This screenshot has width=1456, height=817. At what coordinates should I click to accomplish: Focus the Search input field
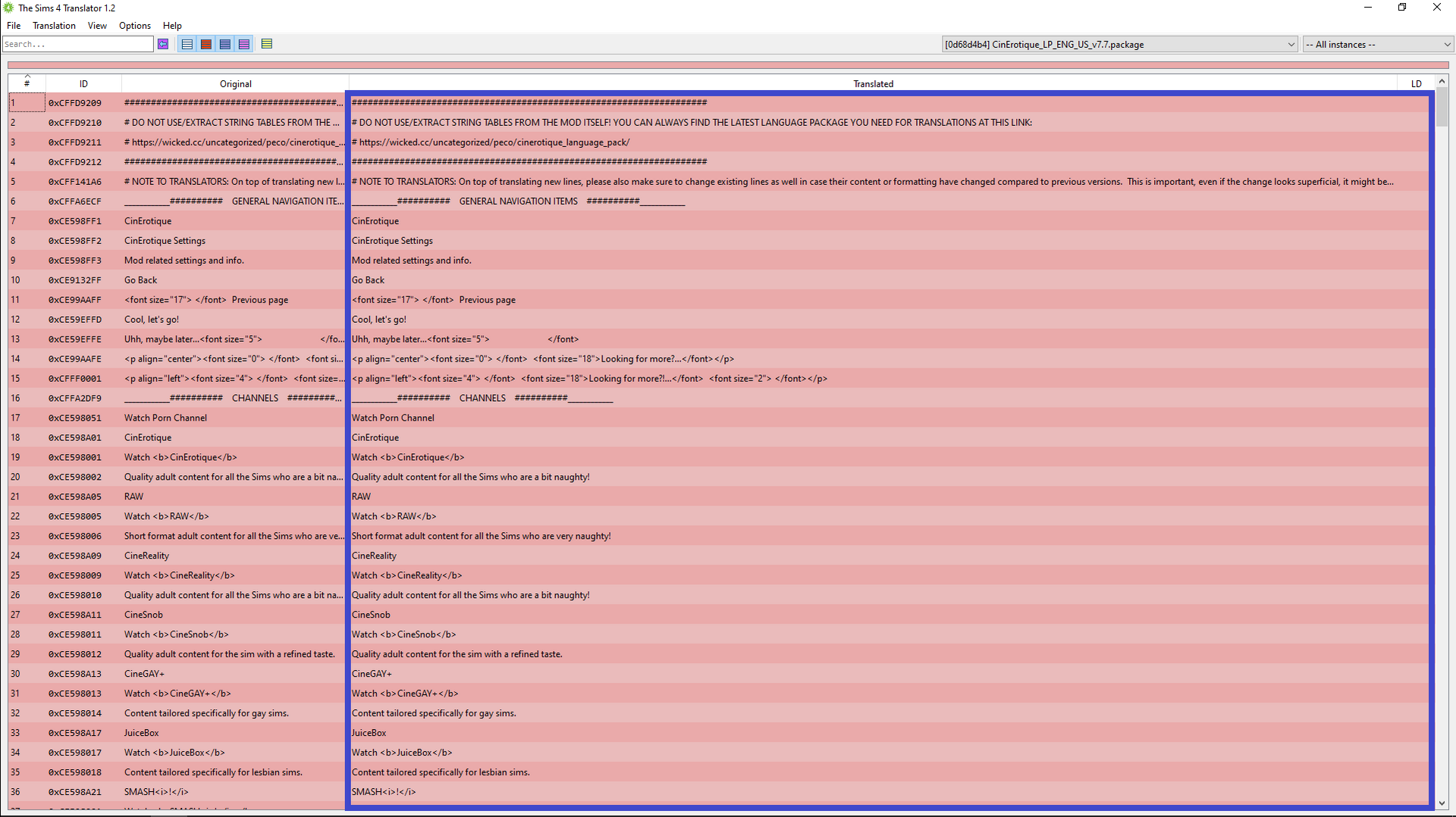coord(78,44)
